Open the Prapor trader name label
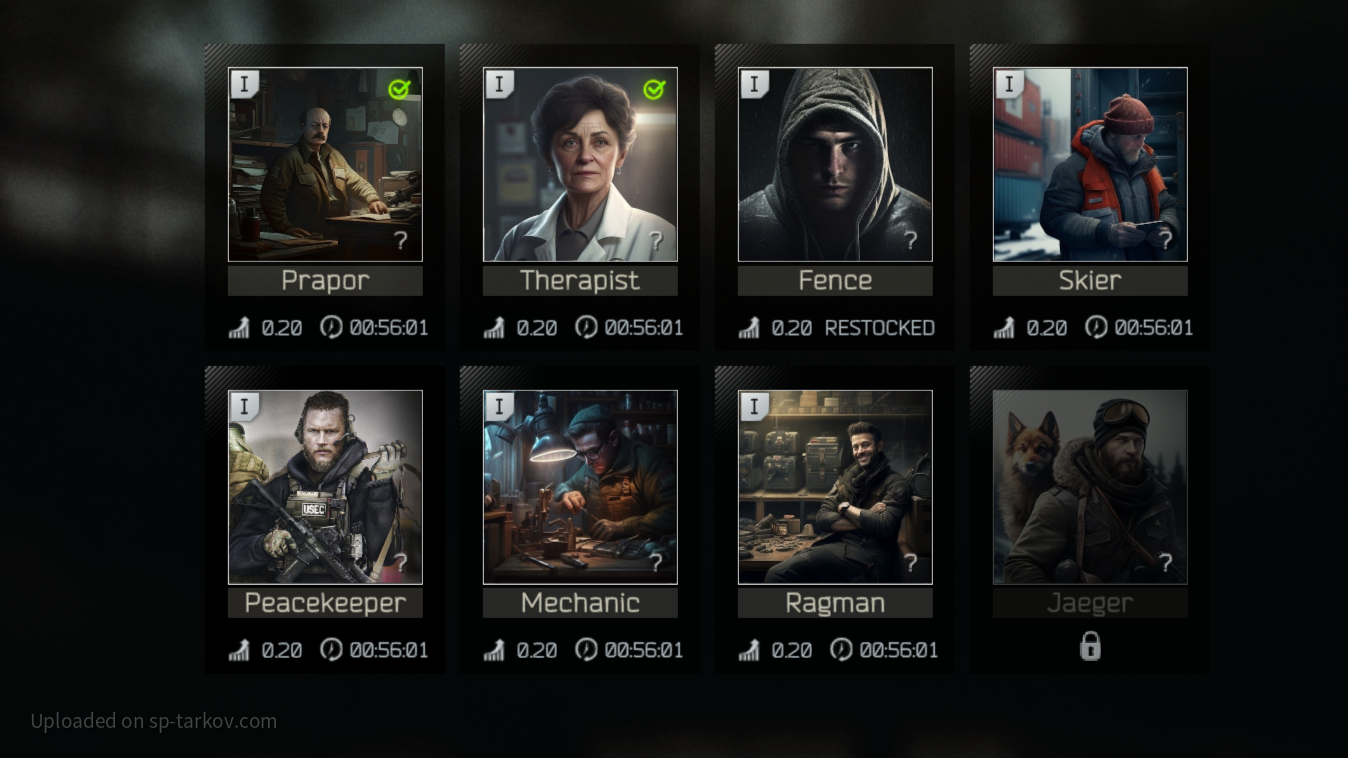1348x758 pixels. click(325, 281)
